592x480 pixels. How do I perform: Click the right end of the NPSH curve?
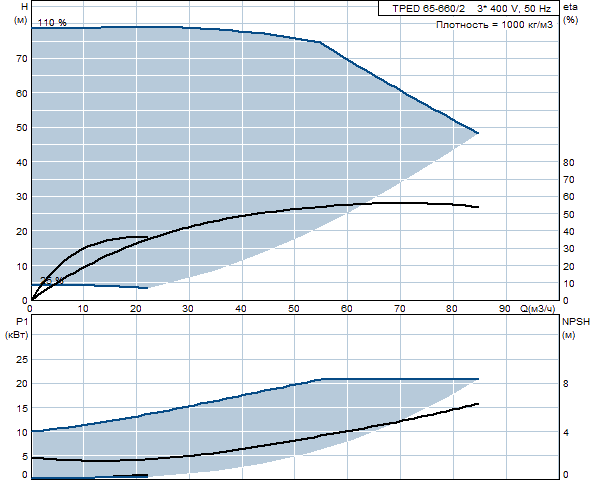[478, 404]
